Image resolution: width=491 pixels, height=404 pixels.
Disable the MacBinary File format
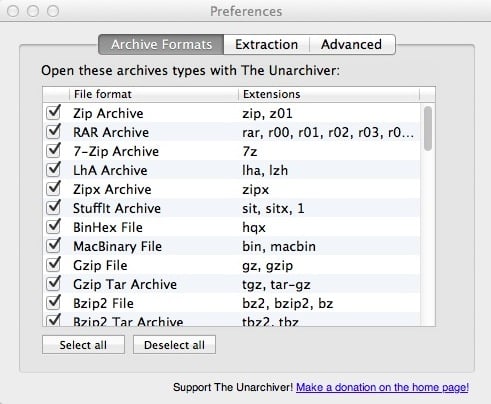tap(53, 246)
